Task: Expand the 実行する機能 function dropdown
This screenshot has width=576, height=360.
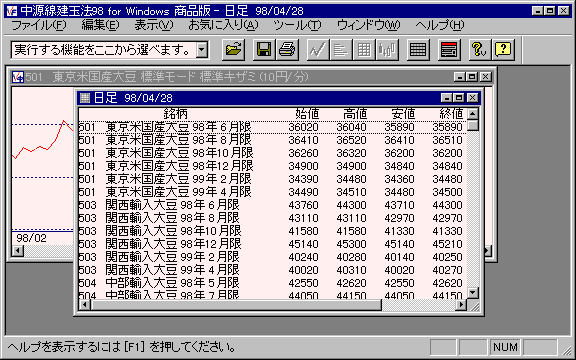Action: click(x=202, y=50)
